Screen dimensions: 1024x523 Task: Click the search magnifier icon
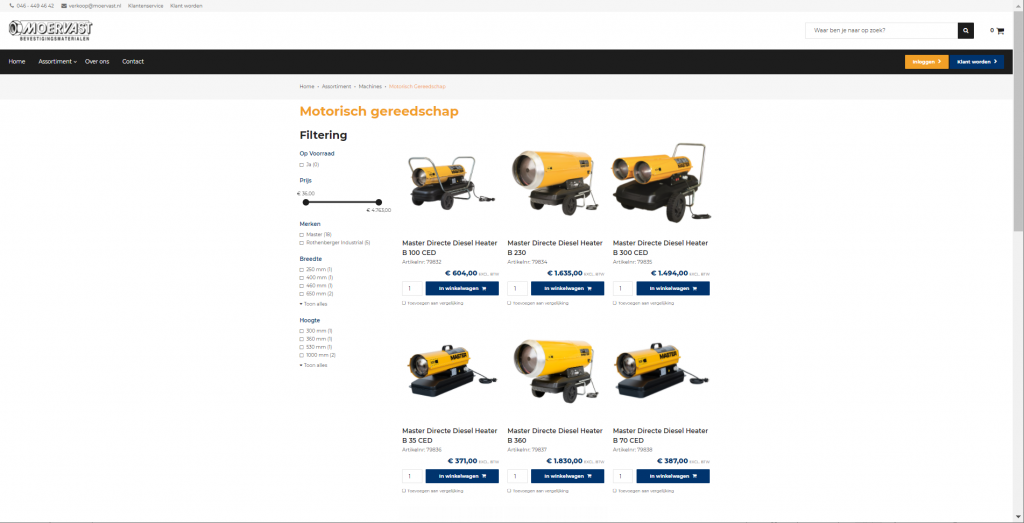coord(965,31)
